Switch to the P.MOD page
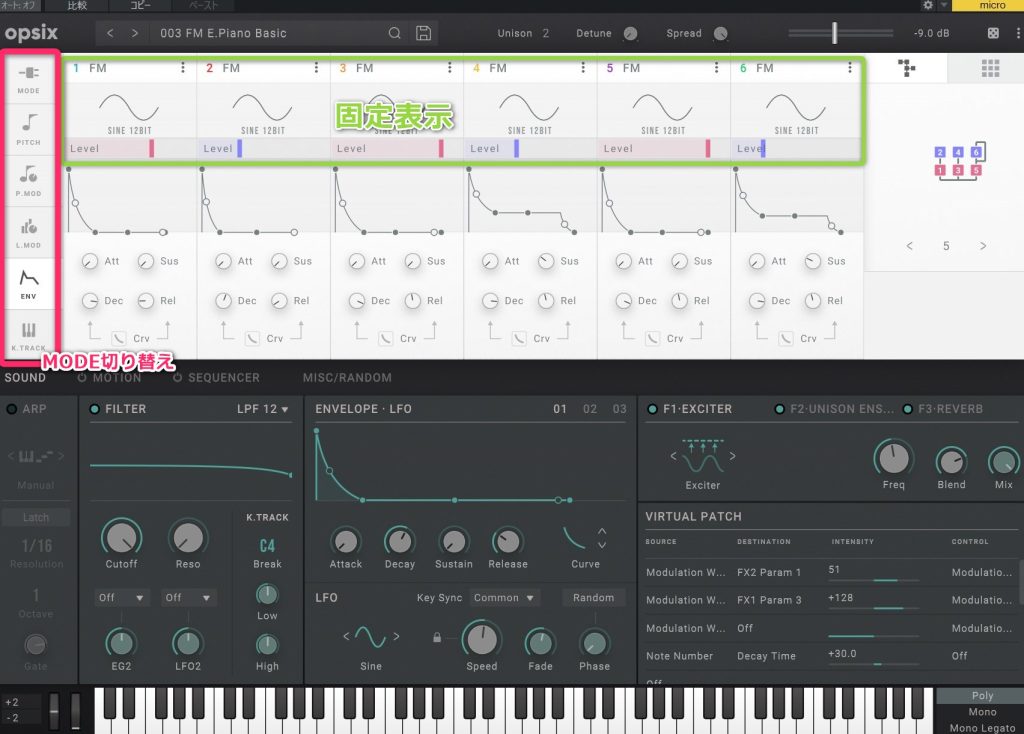This screenshot has height=734, width=1024. coord(28,179)
